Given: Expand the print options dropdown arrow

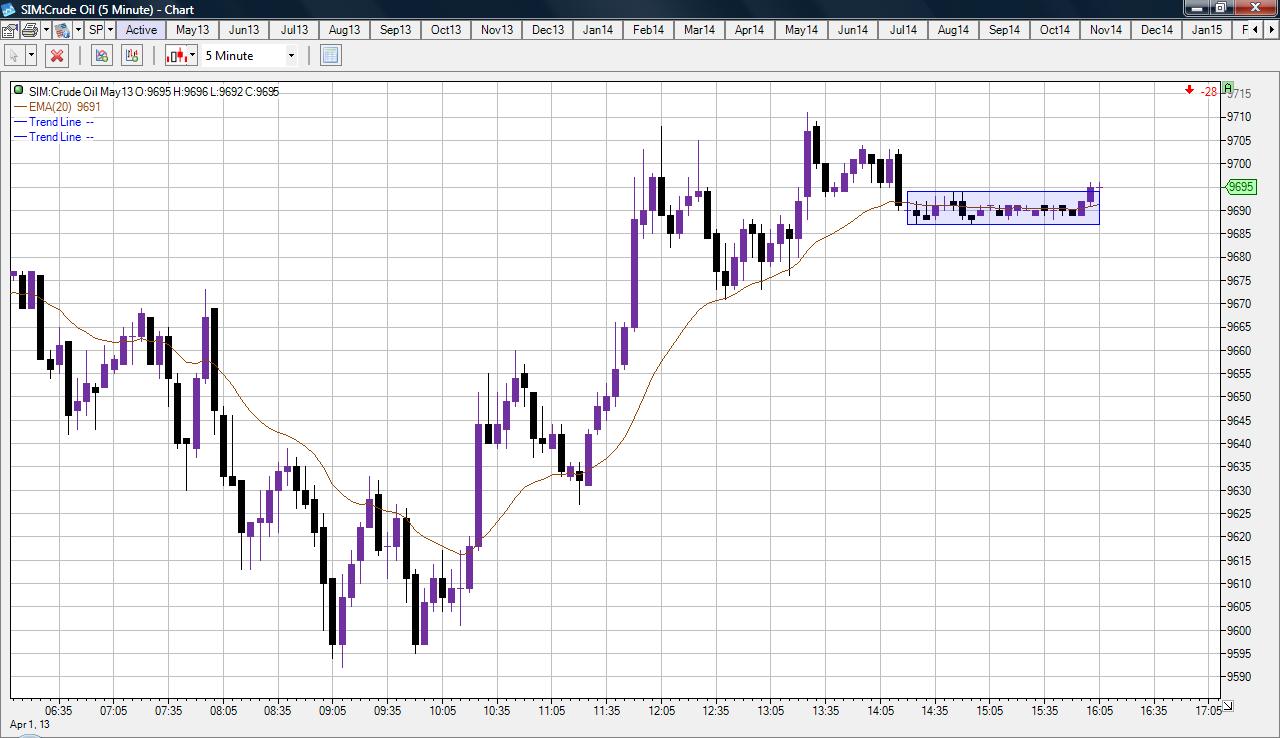Looking at the screenshot, I should point(46,30).
